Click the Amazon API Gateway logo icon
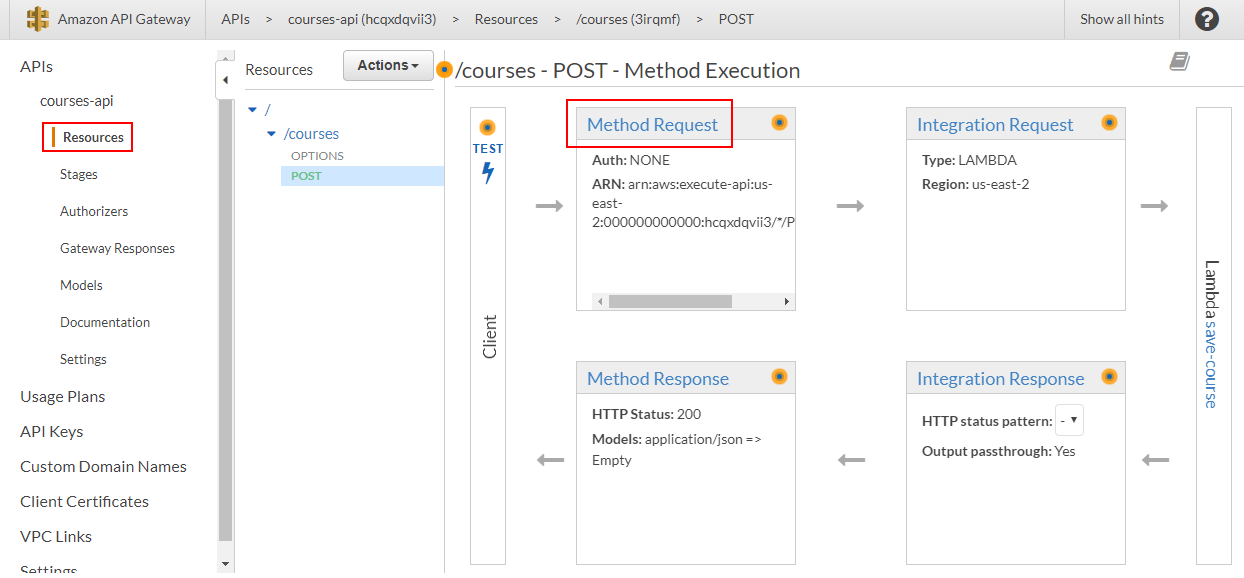Viewport: 1244px width, 578px height. [38, 19]
